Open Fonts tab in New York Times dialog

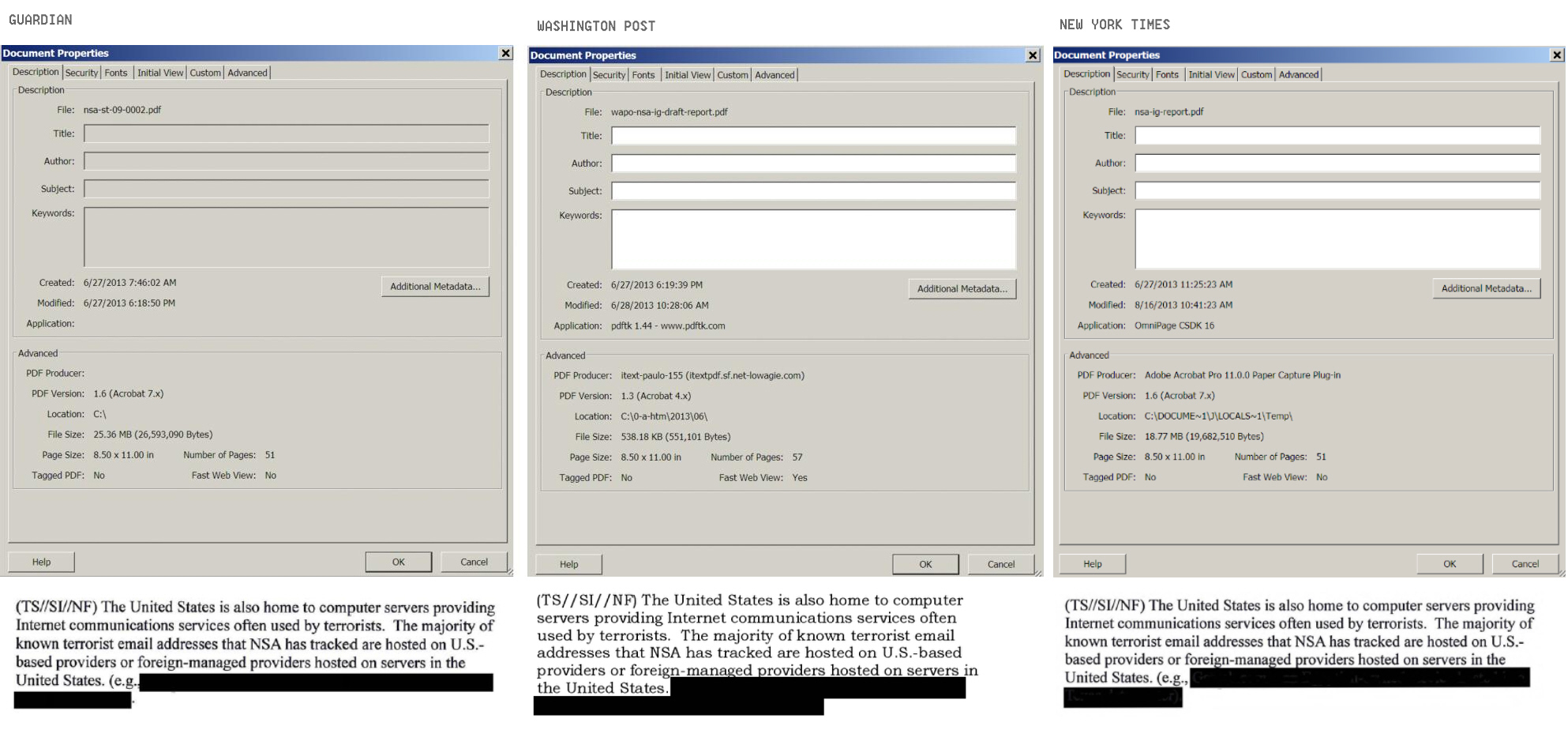(x=1167, y=74)
